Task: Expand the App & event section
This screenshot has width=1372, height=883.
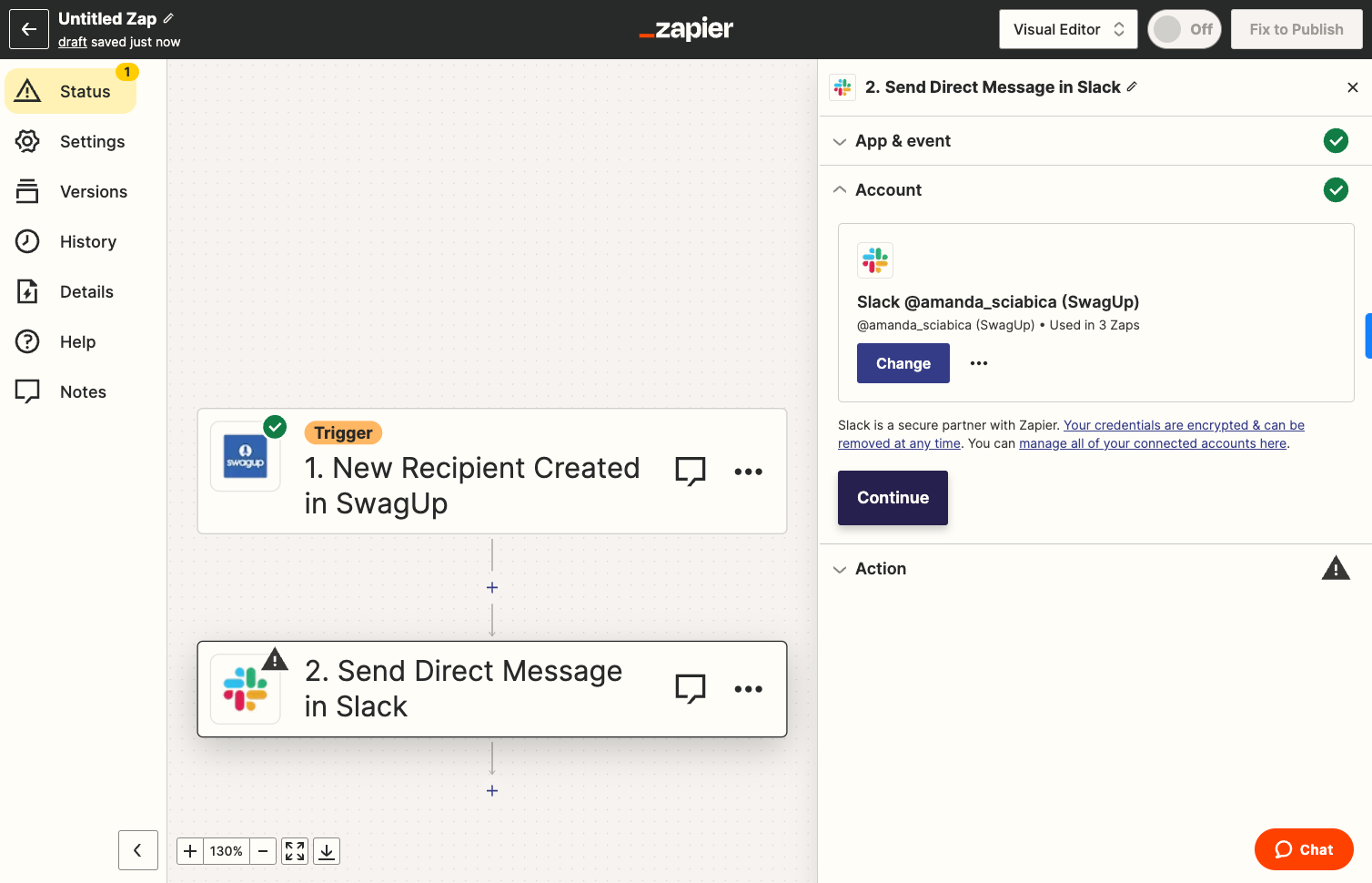Action: (x=1095, y=141)
